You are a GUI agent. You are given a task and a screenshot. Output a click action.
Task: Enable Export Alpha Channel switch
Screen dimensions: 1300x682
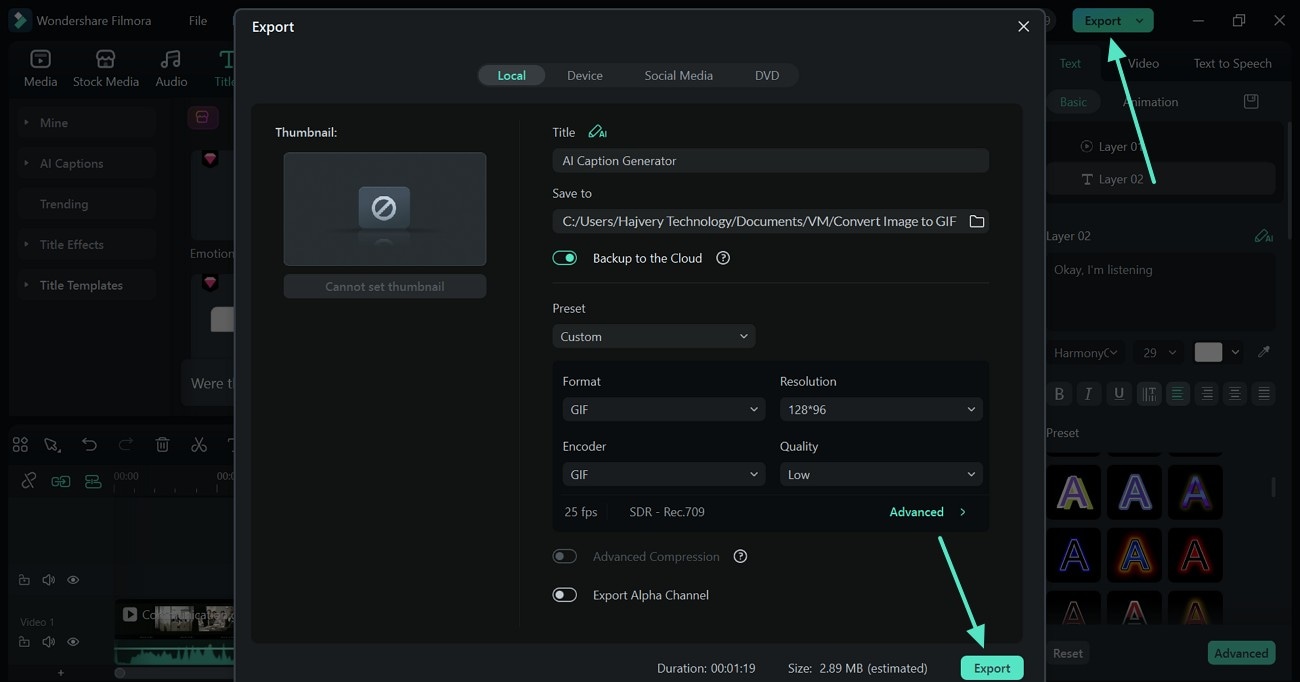[x=565, y=595]
